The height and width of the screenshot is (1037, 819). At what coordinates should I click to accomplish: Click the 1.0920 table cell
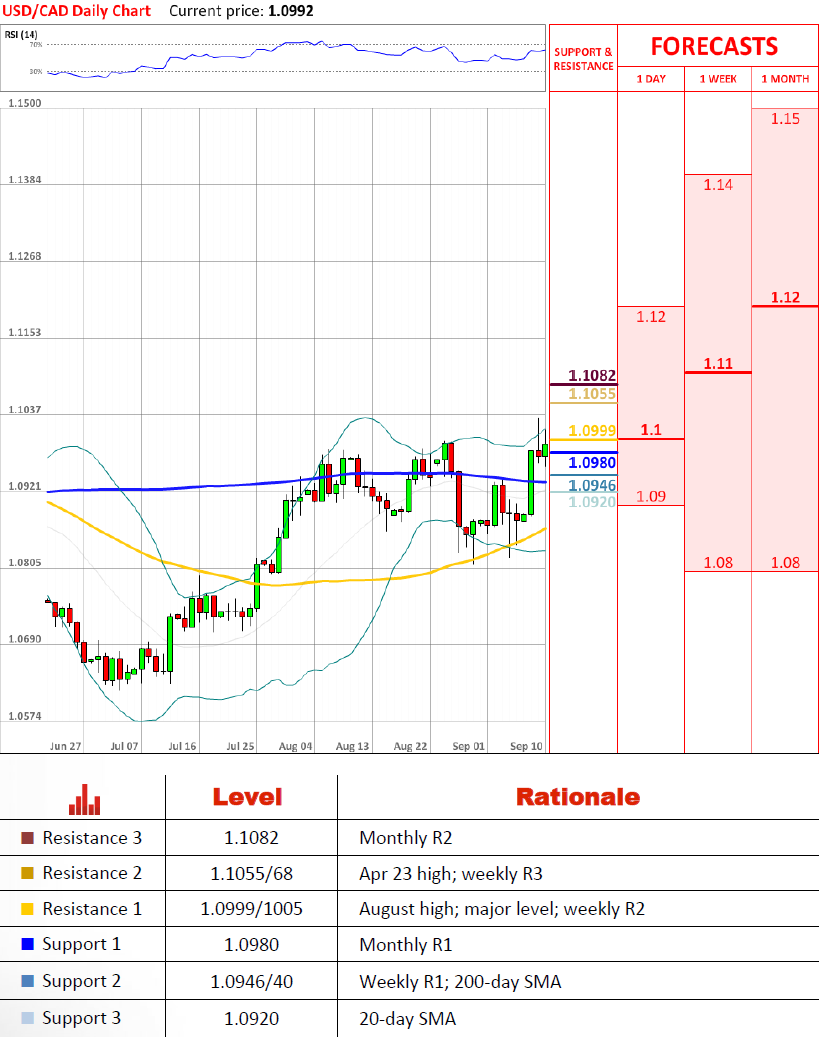251,1018
